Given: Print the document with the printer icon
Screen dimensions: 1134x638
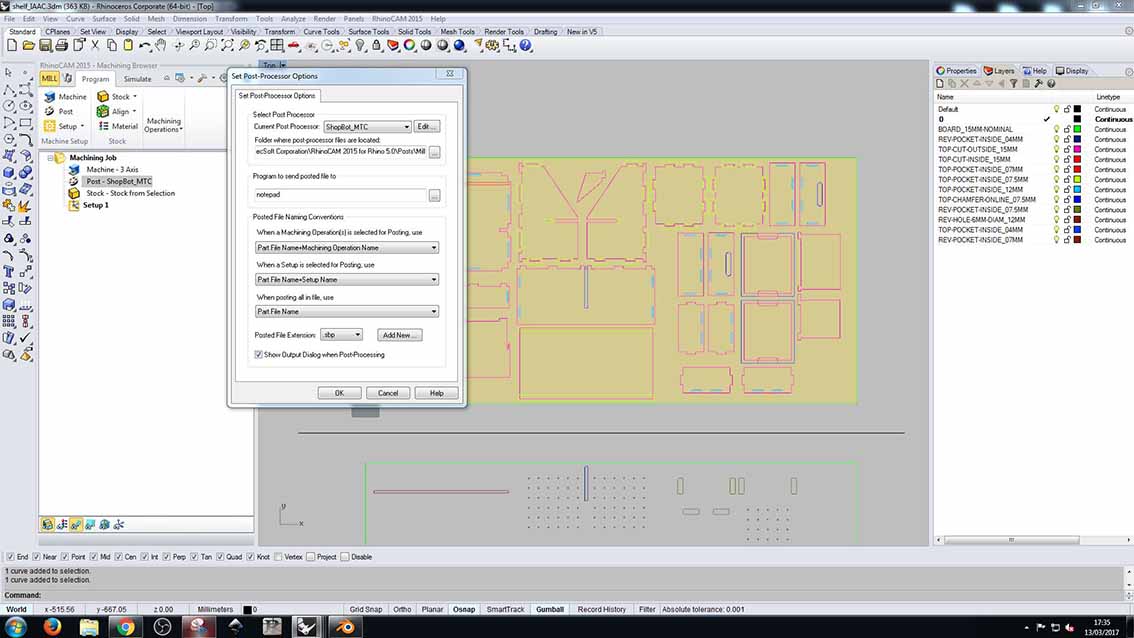Looking at the screenshot, I should point(61,46).
